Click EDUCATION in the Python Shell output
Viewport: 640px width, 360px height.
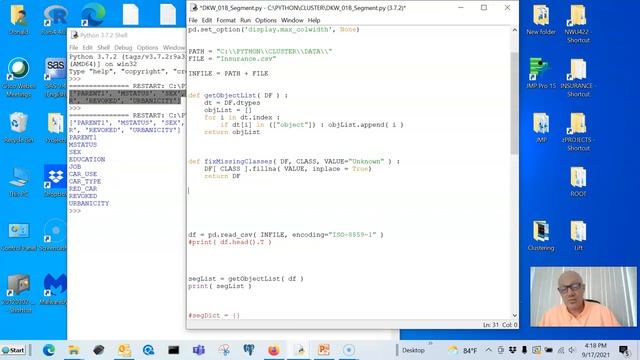(x=87, y=159)
